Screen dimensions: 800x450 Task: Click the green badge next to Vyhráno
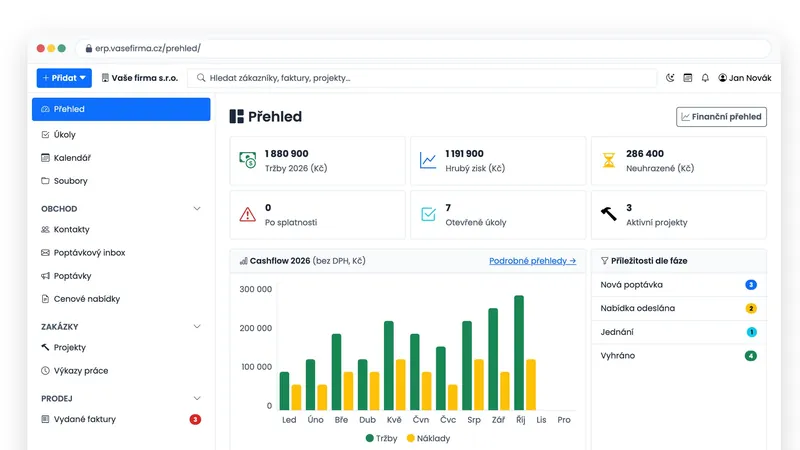click(751, 356)
